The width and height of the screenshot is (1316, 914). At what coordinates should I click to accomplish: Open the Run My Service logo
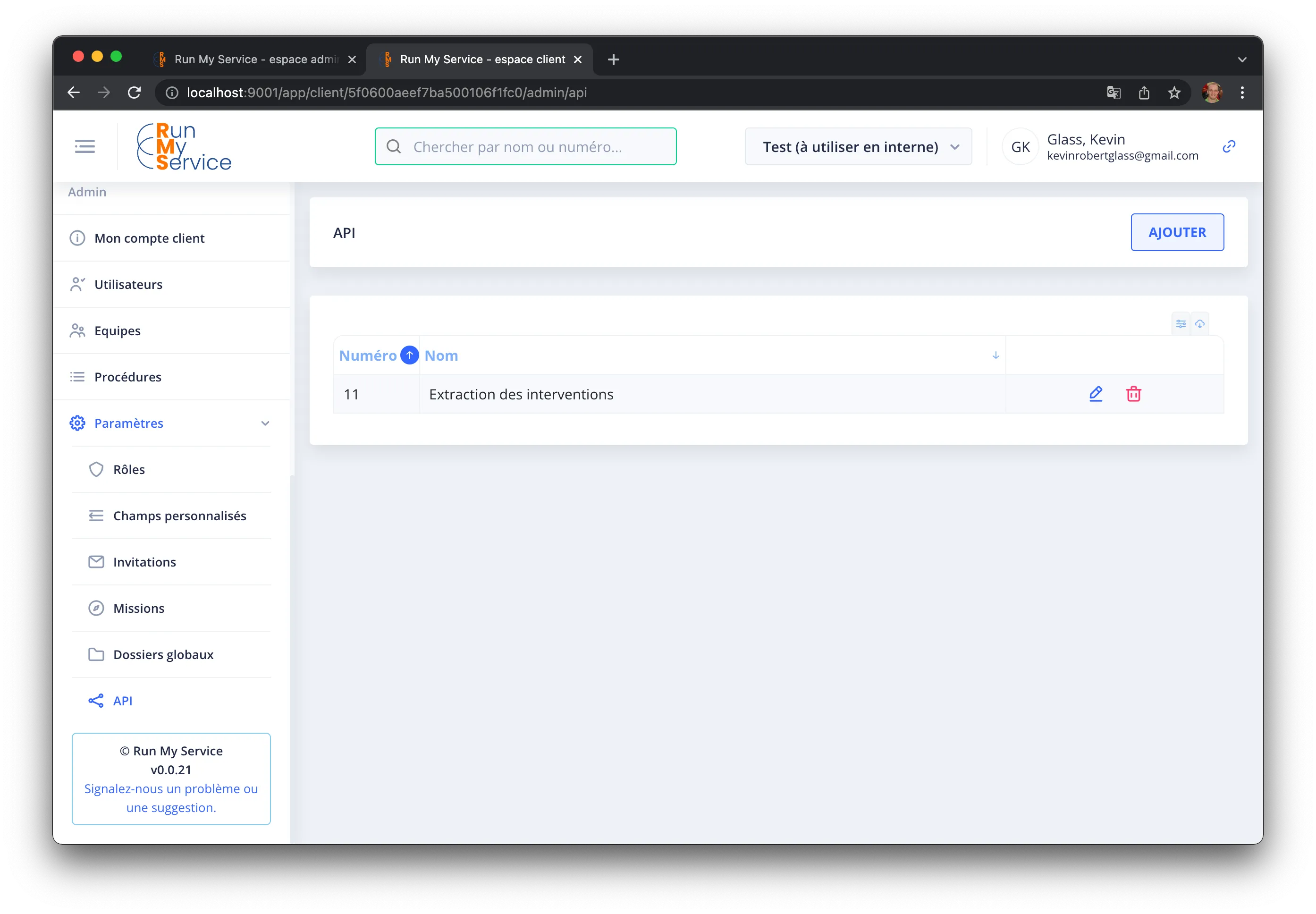tap(184, 147)
